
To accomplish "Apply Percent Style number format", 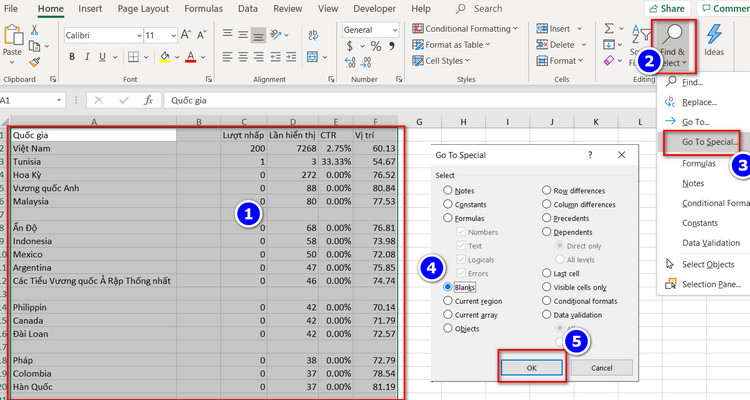I will pyautogui.click(x=376, y=46).
